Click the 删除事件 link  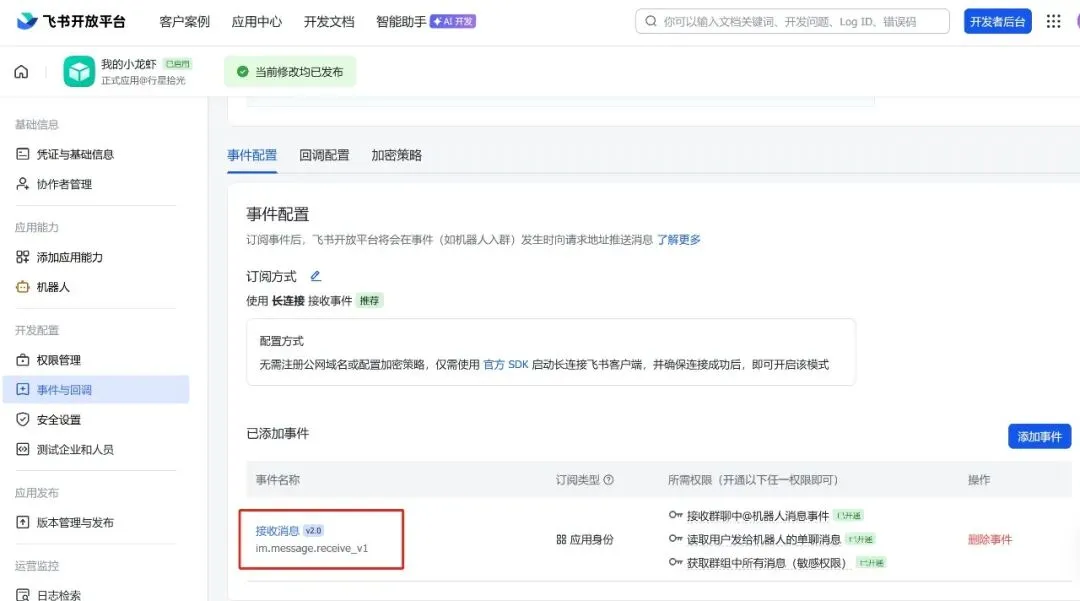990,540
